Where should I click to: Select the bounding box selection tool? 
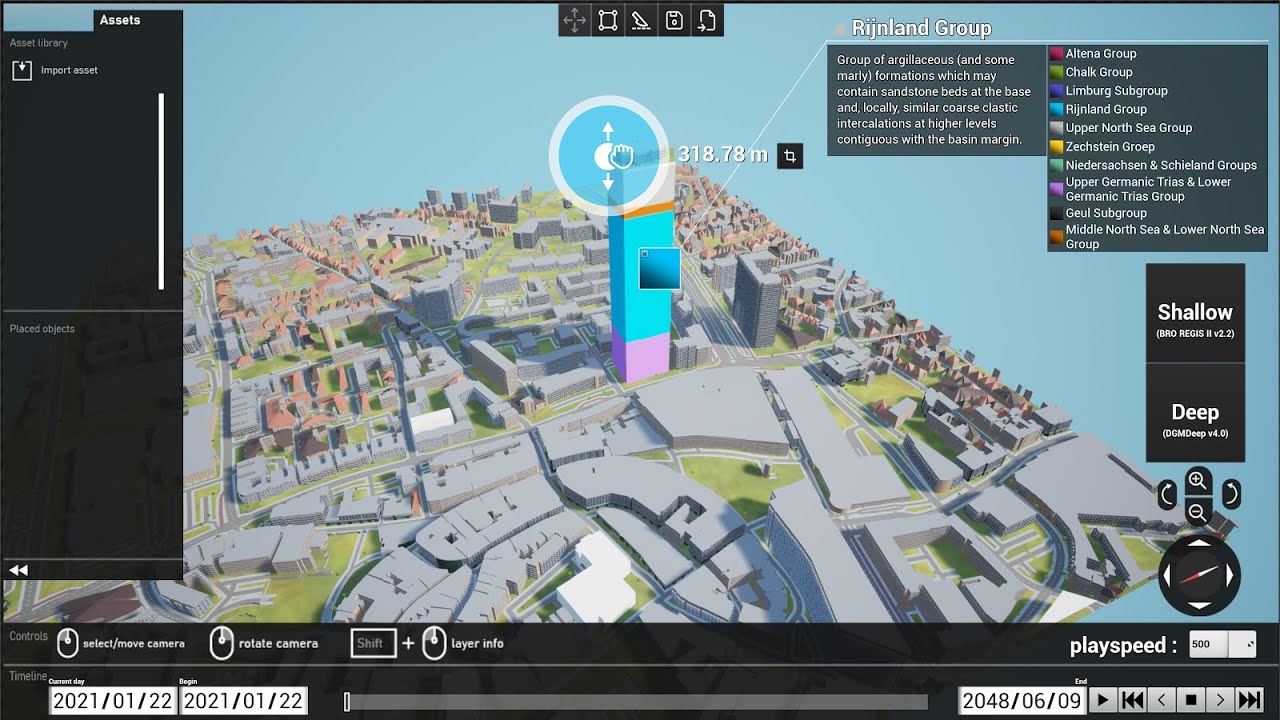point(608,20)
